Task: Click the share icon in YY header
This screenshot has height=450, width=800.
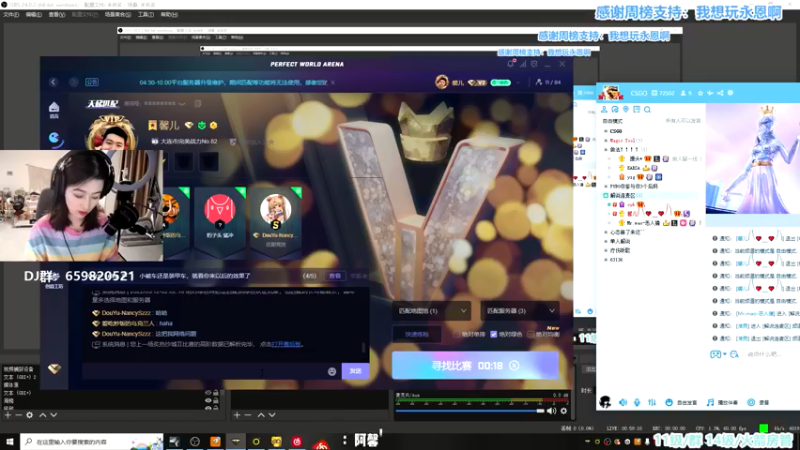Action: coord(720,93)
